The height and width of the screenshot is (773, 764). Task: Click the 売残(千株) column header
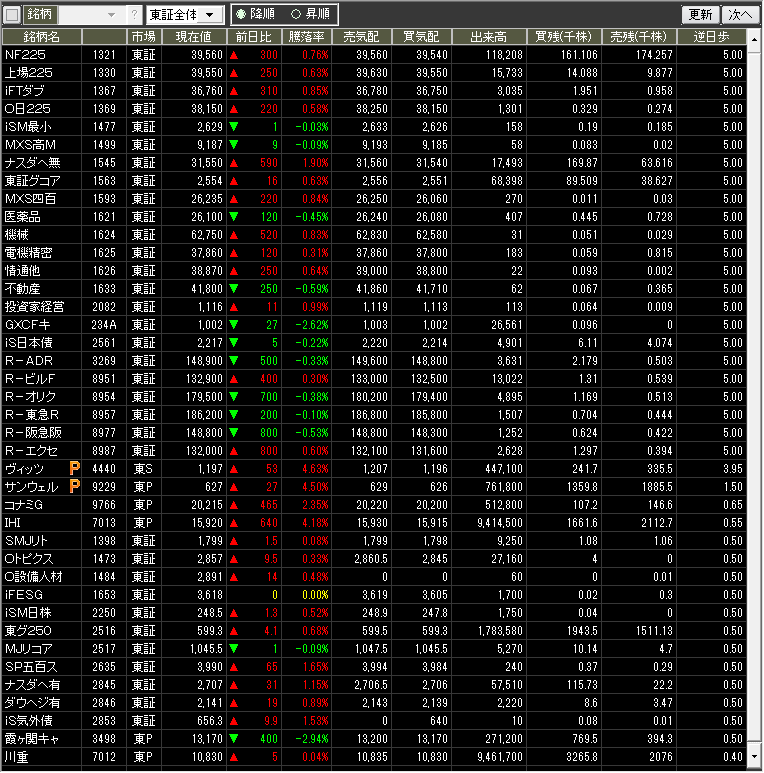click(x=639, y=37)
